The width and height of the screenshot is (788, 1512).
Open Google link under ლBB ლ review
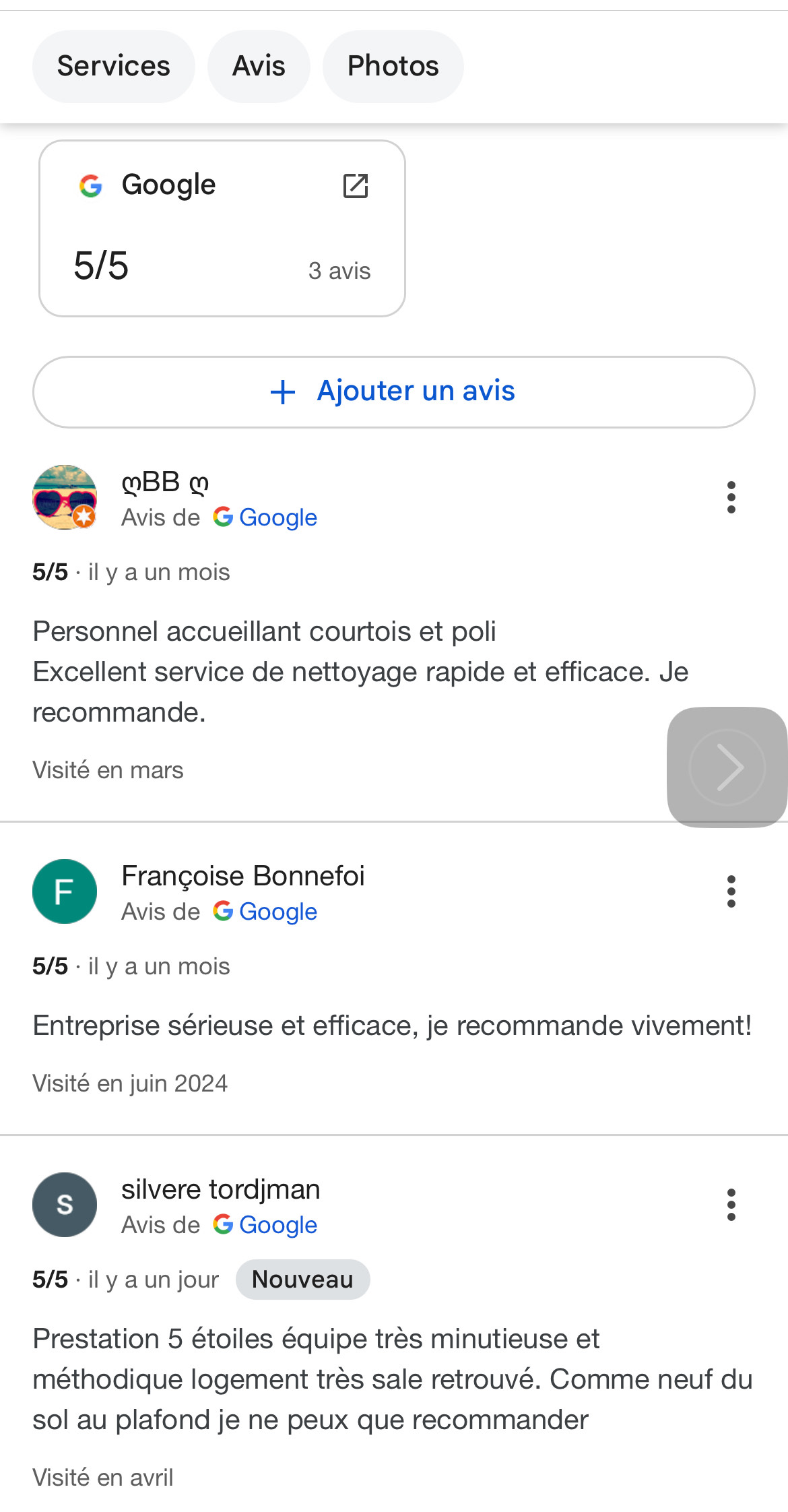(x=277, y=517)
